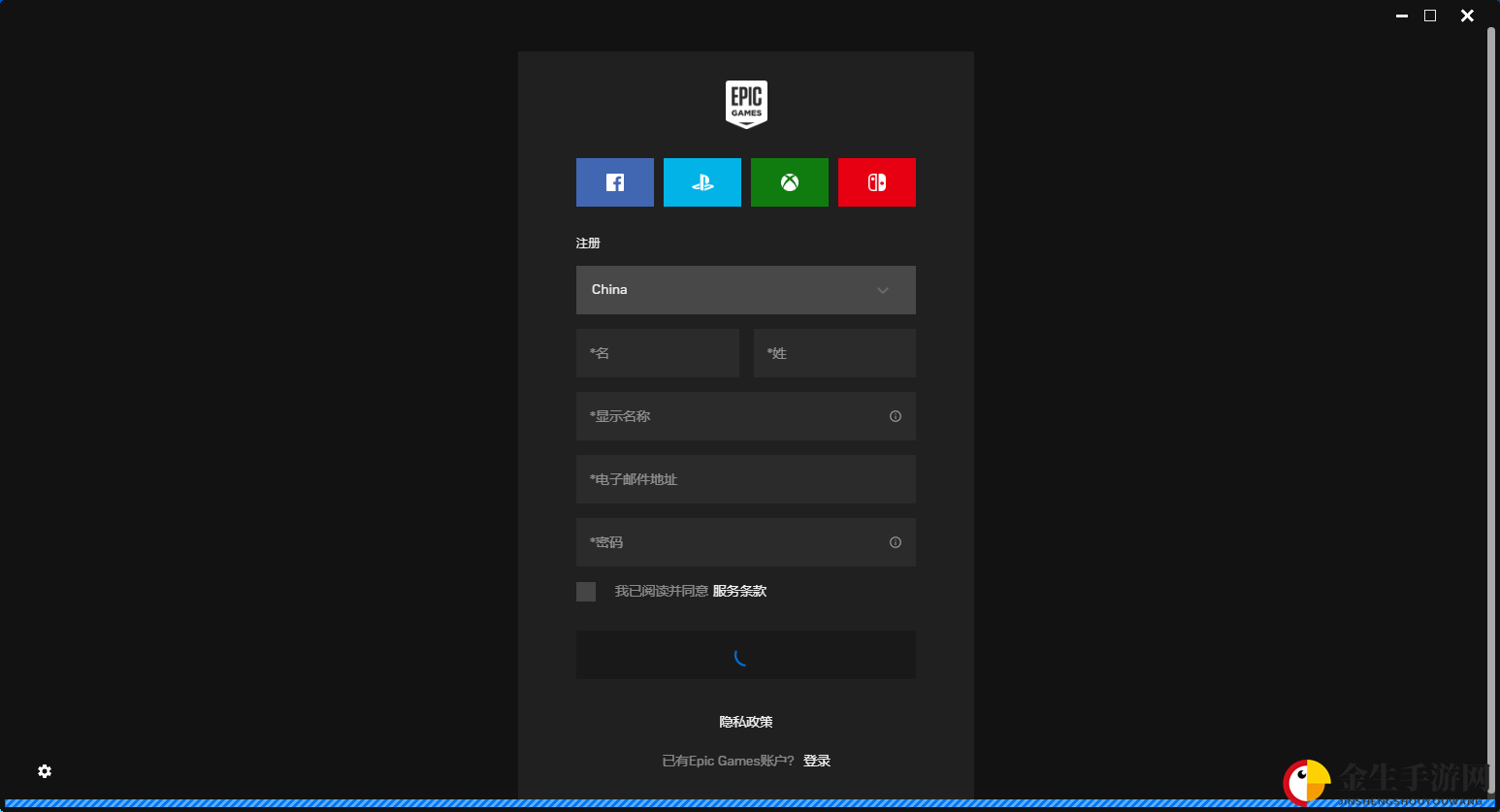Show the password info icon
The width and height of the screenshot is (1500, 812).
pyautogui.click(x=896, y=542)
